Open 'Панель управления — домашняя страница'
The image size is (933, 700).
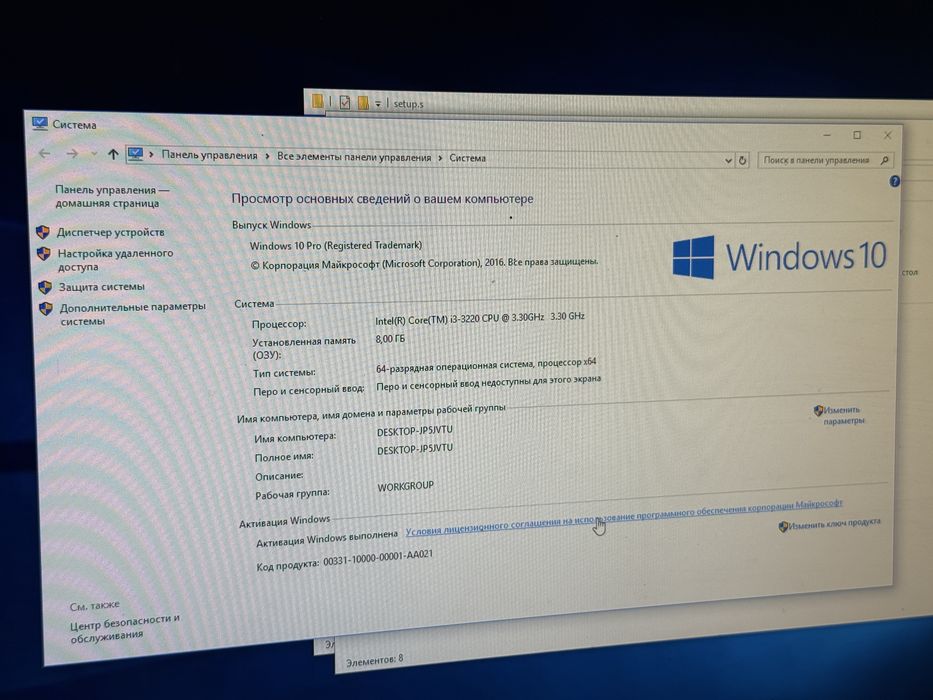pos(111,196)
